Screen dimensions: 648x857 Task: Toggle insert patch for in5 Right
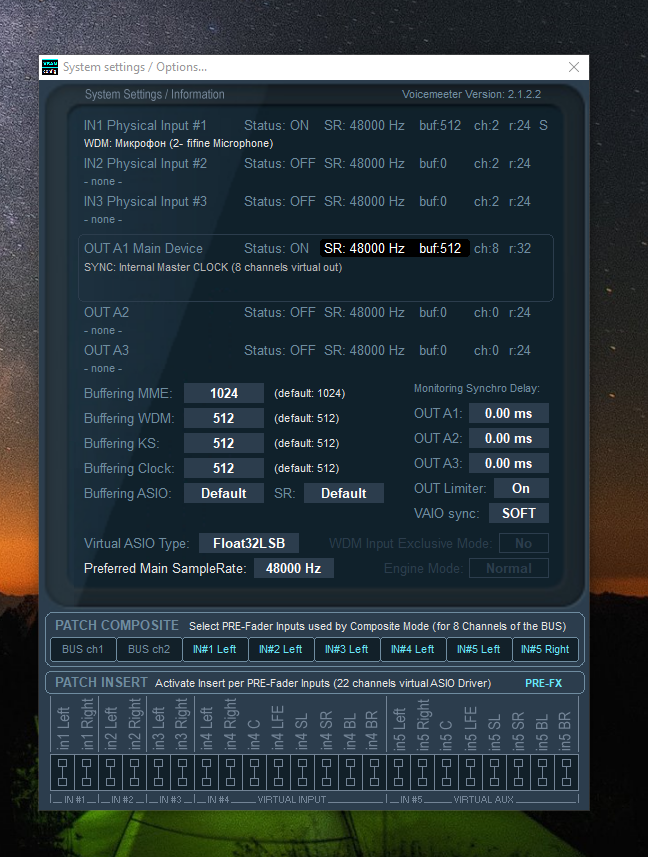pyautogui.click(x=423, y=772)
